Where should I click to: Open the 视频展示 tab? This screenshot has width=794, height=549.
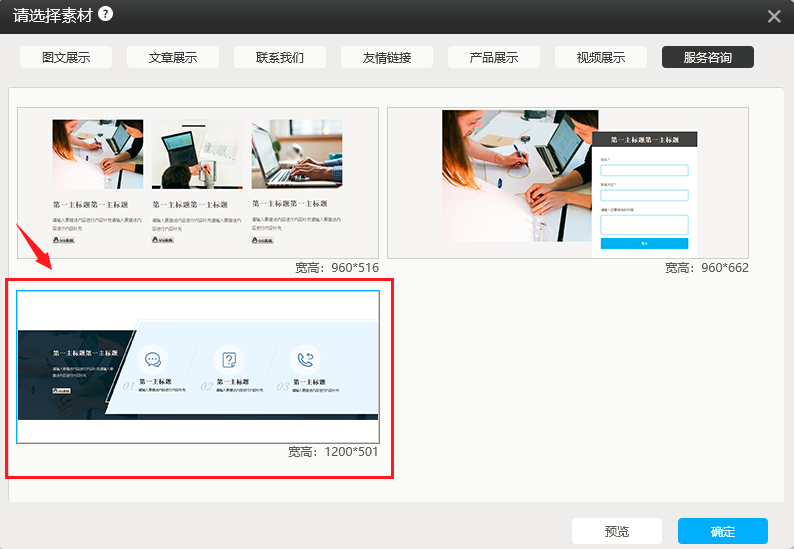[x=601, y=57]
